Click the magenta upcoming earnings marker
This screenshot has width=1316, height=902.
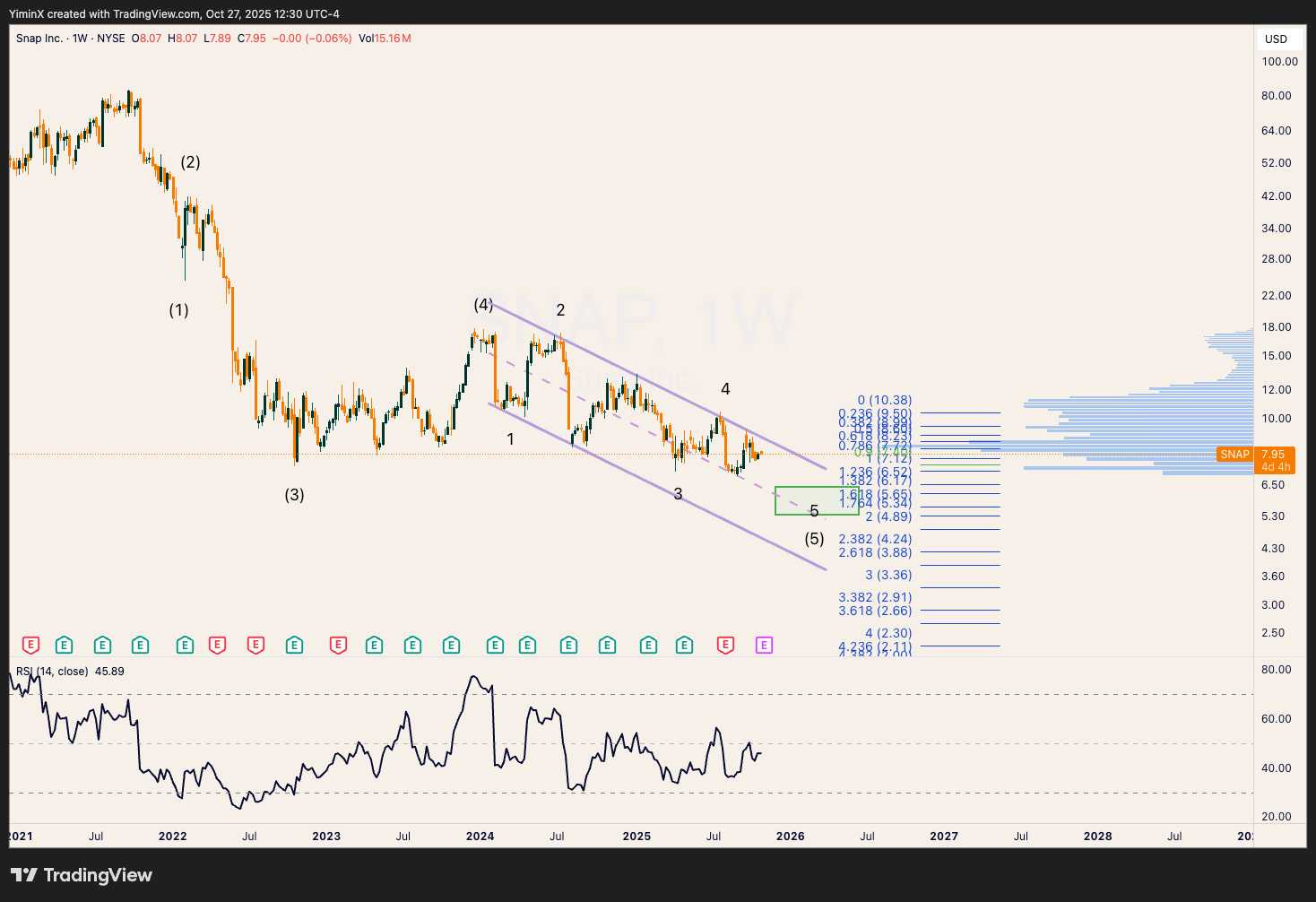coord(764,645)
